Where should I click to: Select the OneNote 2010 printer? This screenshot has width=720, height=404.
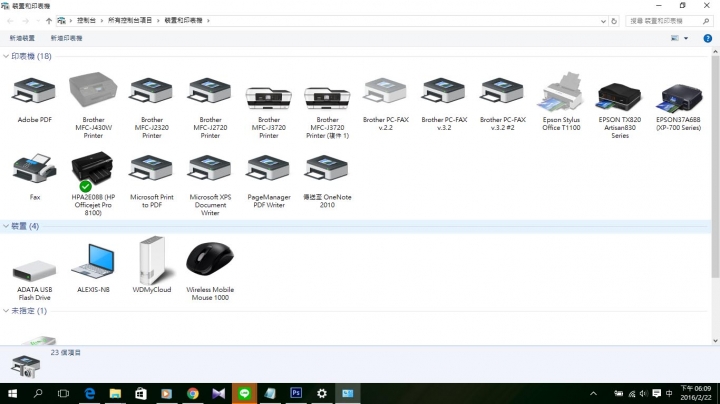coord(327,168)
